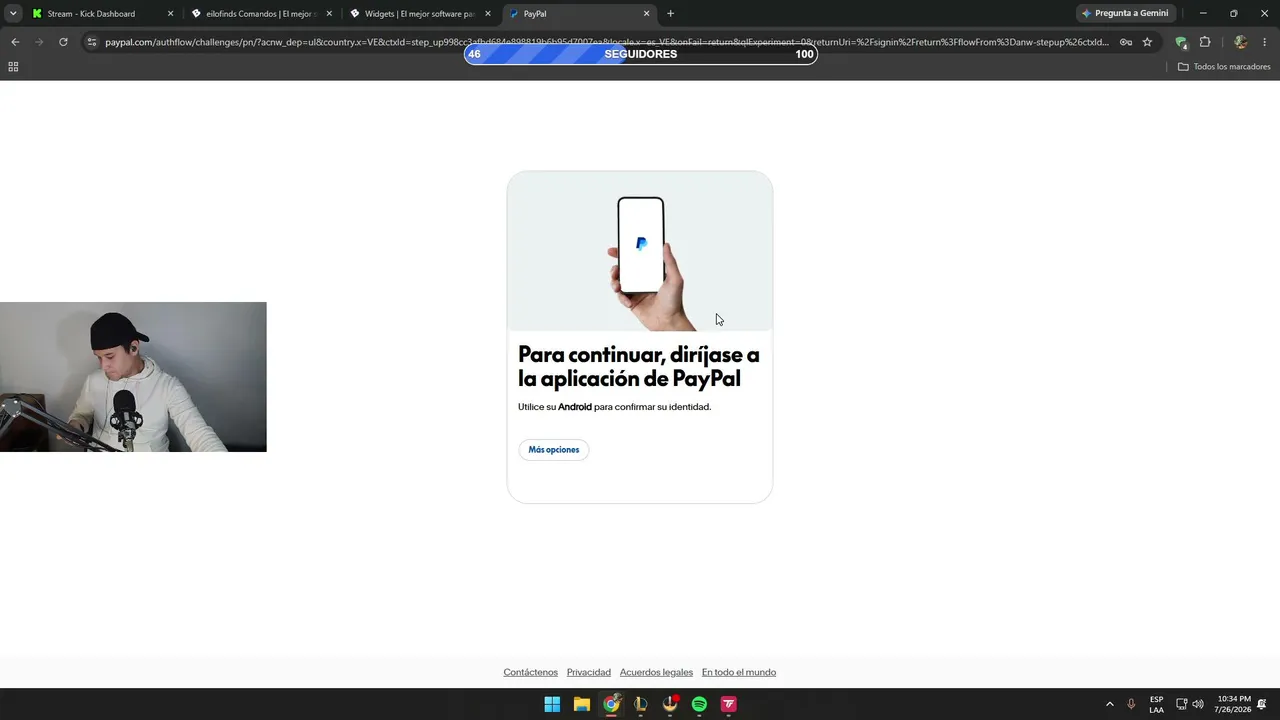Open a new browser tab
Image resolution: width=1280 pixels, height=720 pixels.
point(670,14)
